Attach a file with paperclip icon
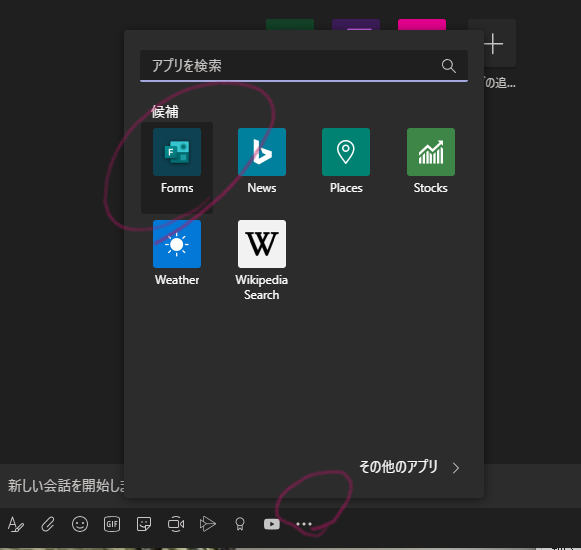The width and height of the screenshot is (581, 550). pyautogui.click(x=48, y=524)
